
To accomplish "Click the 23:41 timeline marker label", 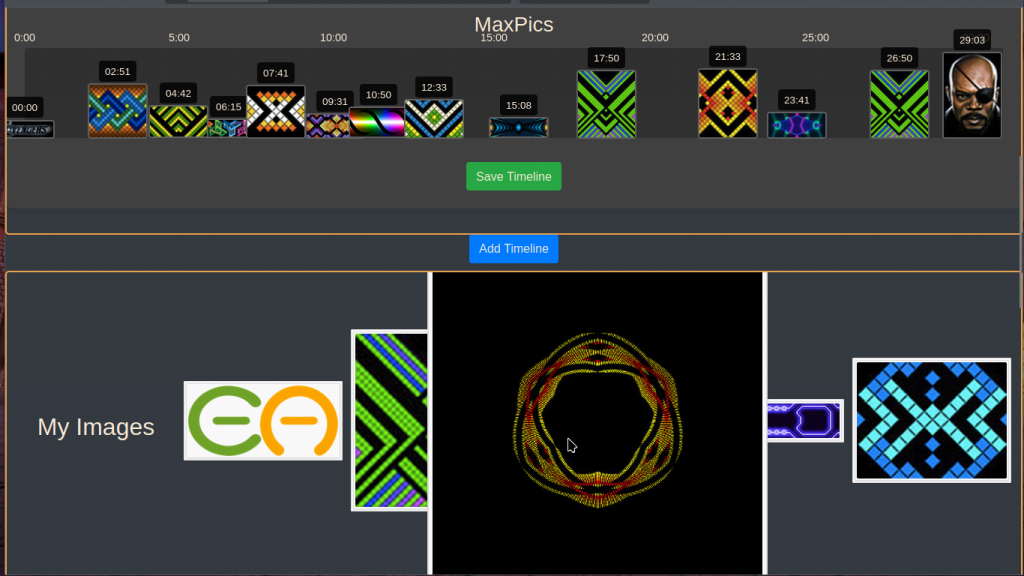I will [796, 100].
